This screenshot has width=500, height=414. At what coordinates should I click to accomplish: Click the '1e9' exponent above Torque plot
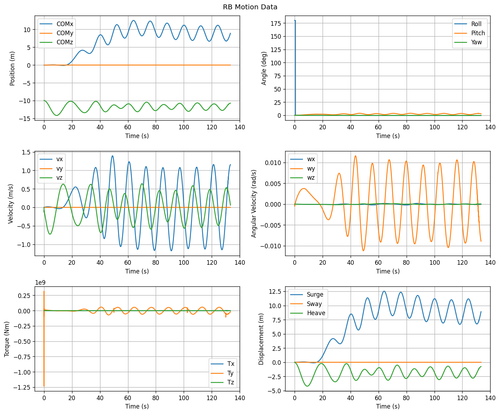coord(40,283)
